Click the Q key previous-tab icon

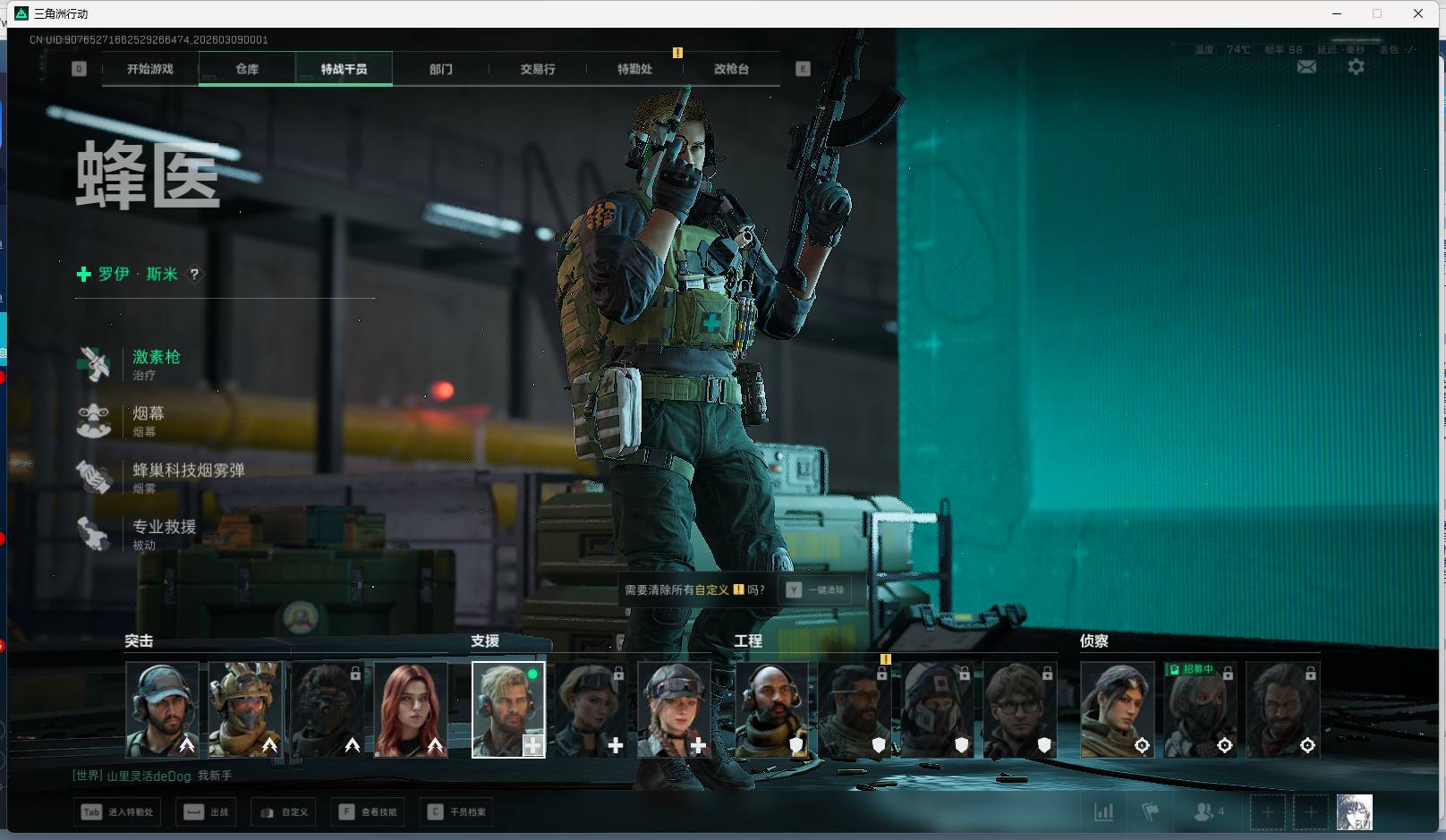tap(79, 69)
